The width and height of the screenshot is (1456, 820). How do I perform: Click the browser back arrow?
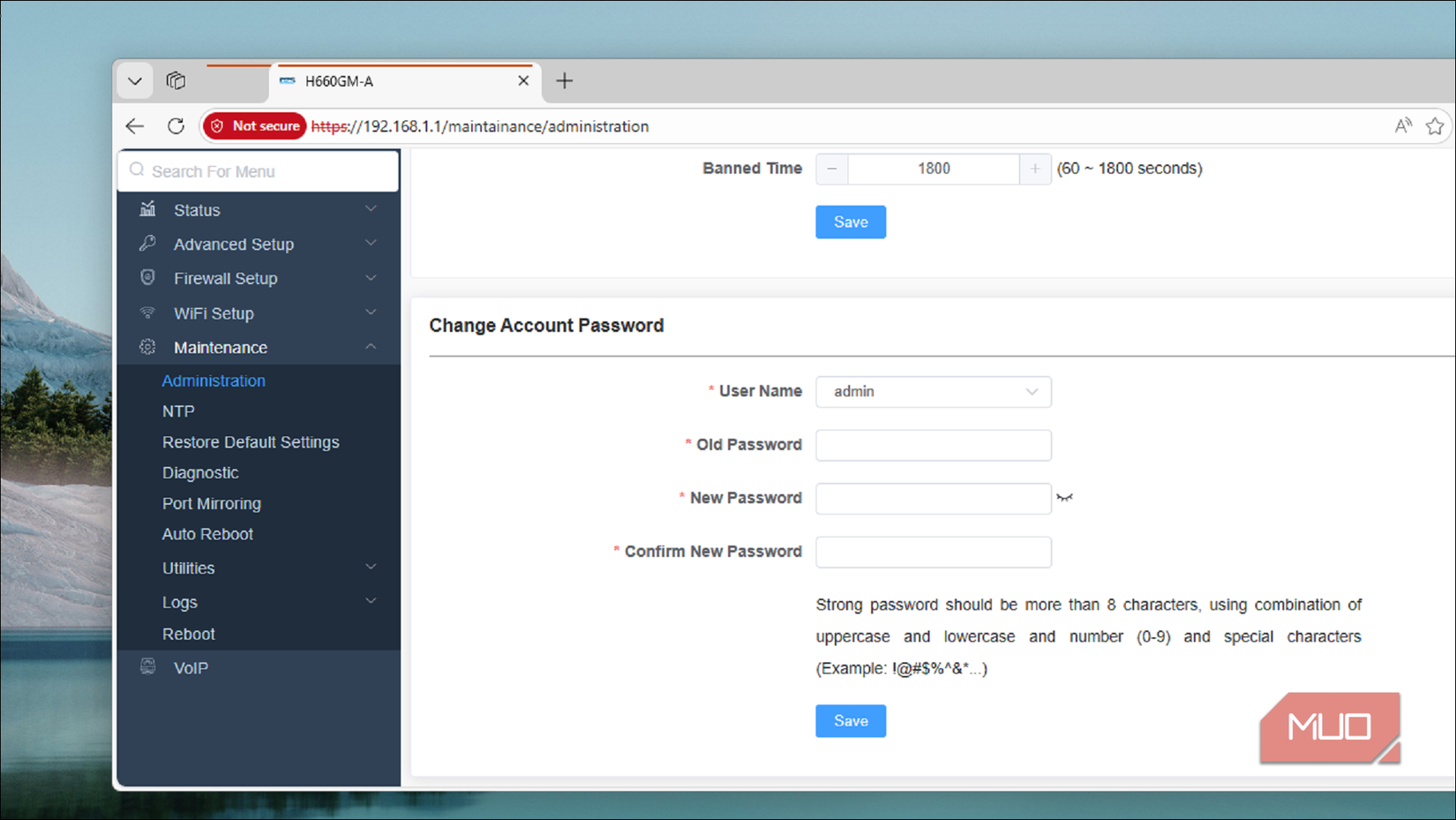[135, 126]
